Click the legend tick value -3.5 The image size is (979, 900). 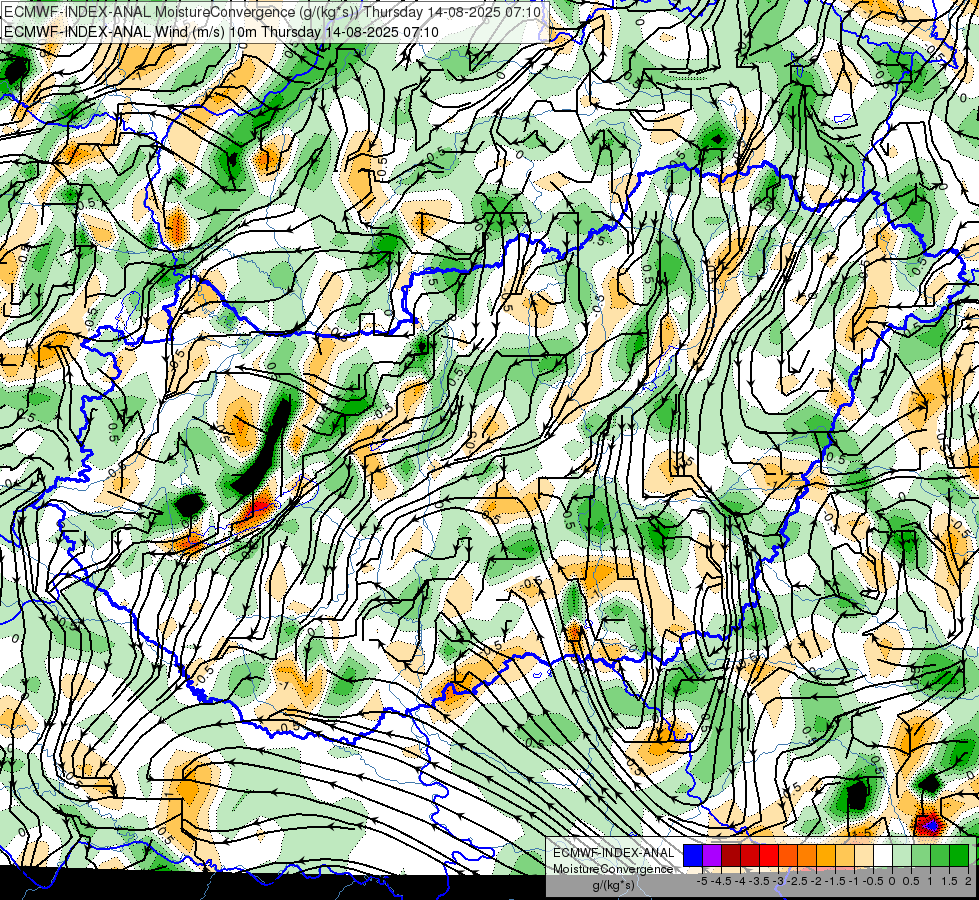click(x=760, y=881)
